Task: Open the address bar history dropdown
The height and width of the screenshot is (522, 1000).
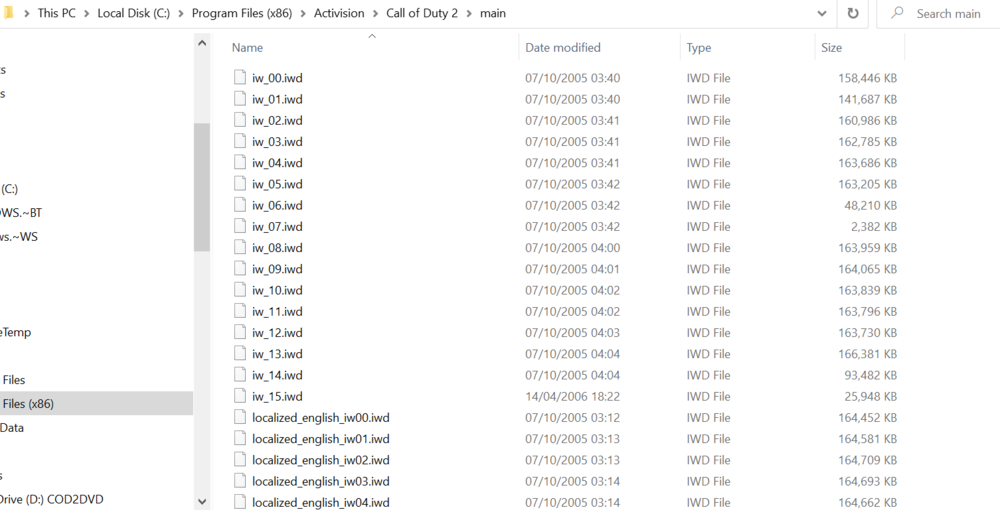Action: [821, 14]
